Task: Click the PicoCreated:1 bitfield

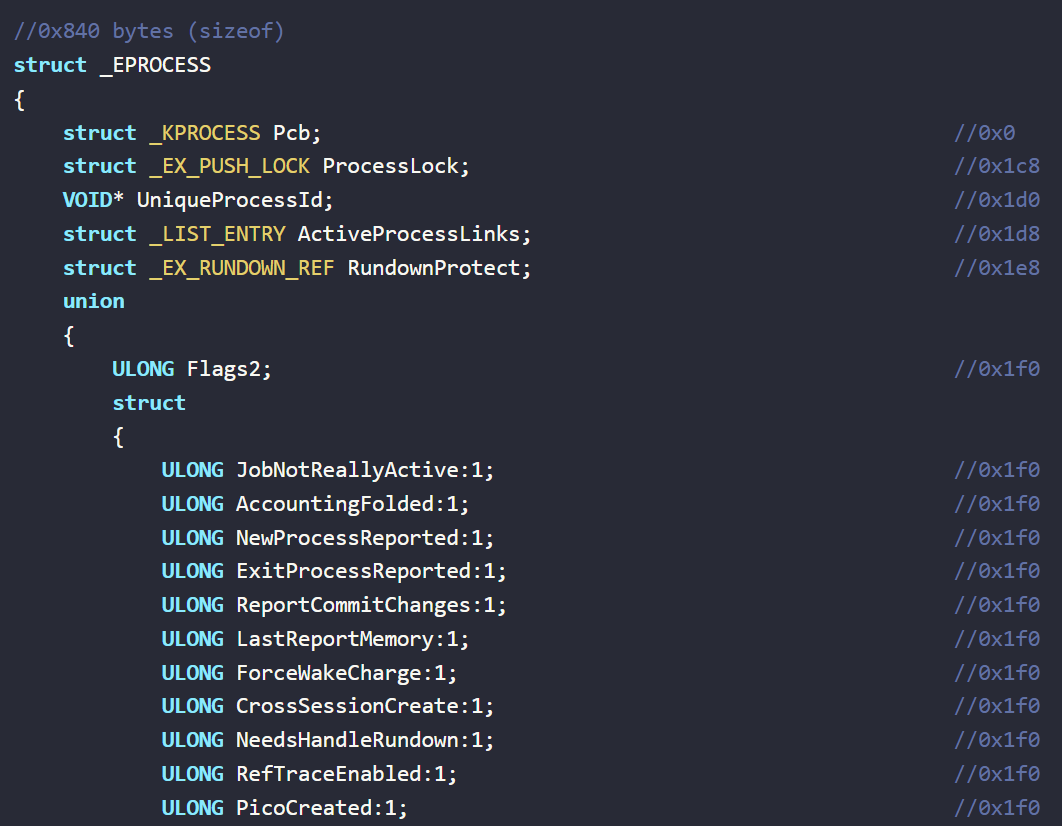Action: coord(316,808)
